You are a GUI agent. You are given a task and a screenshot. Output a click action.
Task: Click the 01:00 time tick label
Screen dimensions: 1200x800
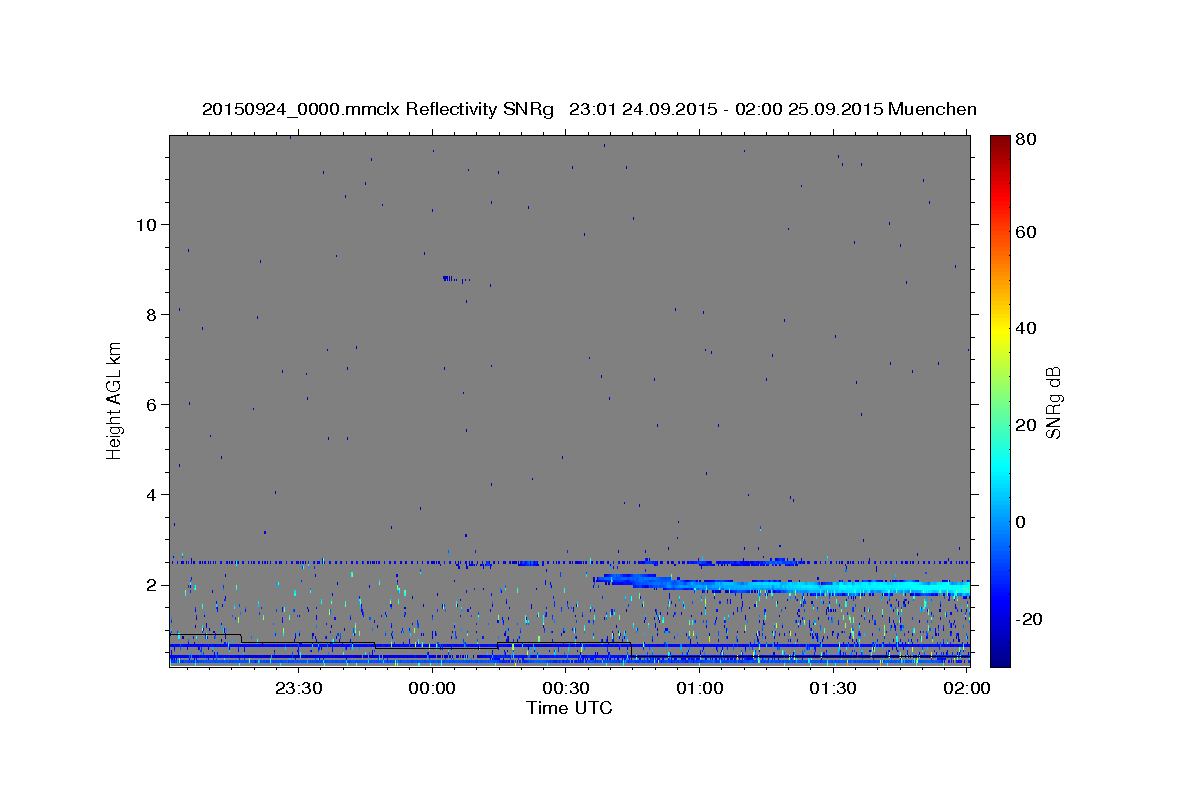coord(699,688)
